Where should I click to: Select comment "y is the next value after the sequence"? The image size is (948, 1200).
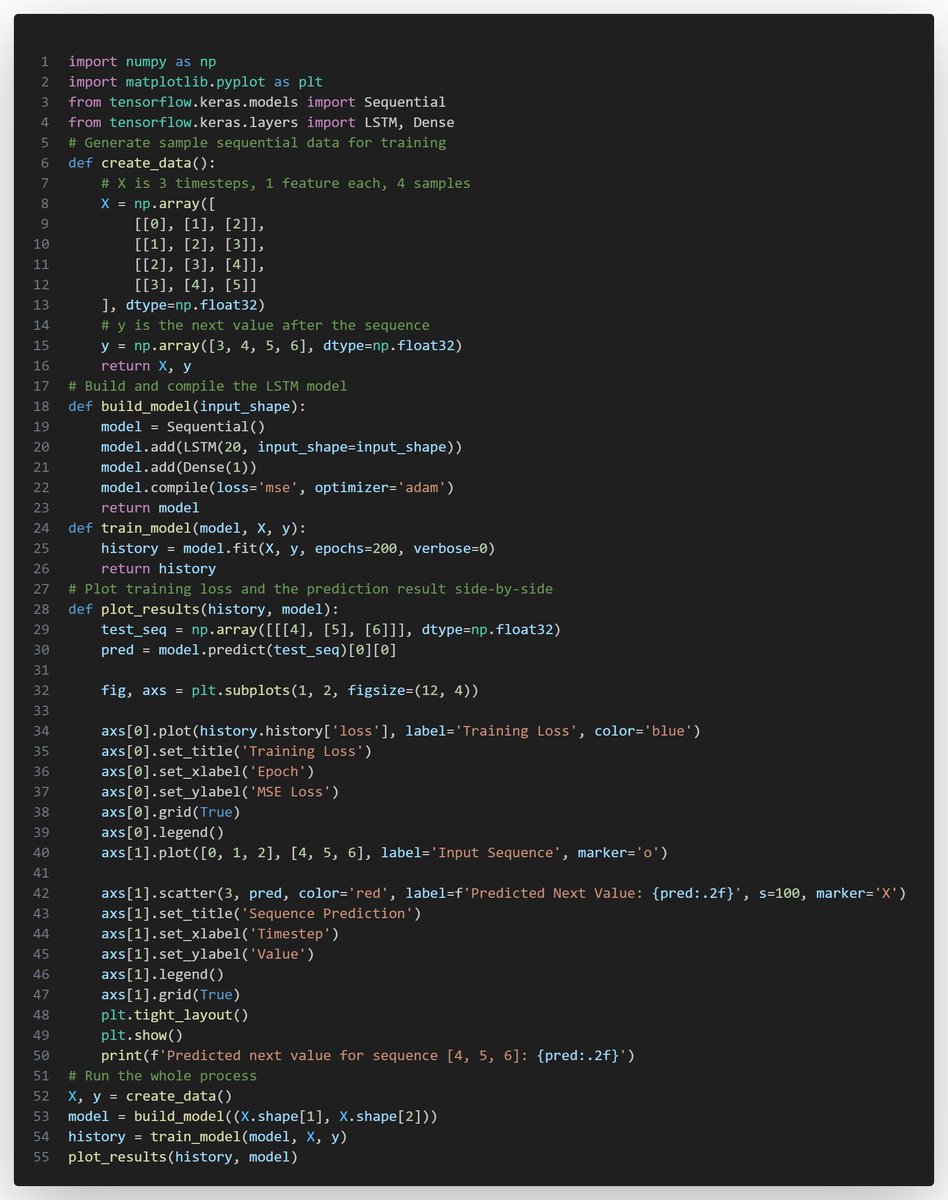click(x=265, y=325)
